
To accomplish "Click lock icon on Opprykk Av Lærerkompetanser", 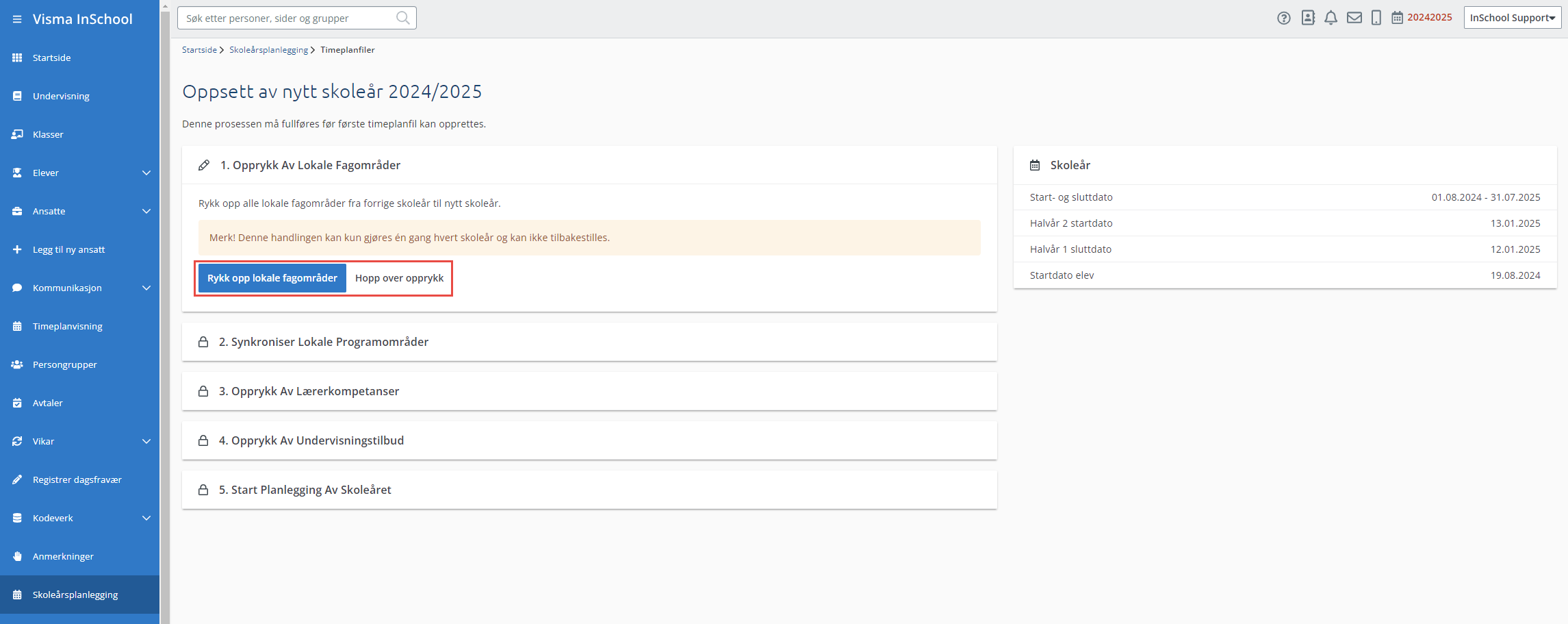I will 203,391.
